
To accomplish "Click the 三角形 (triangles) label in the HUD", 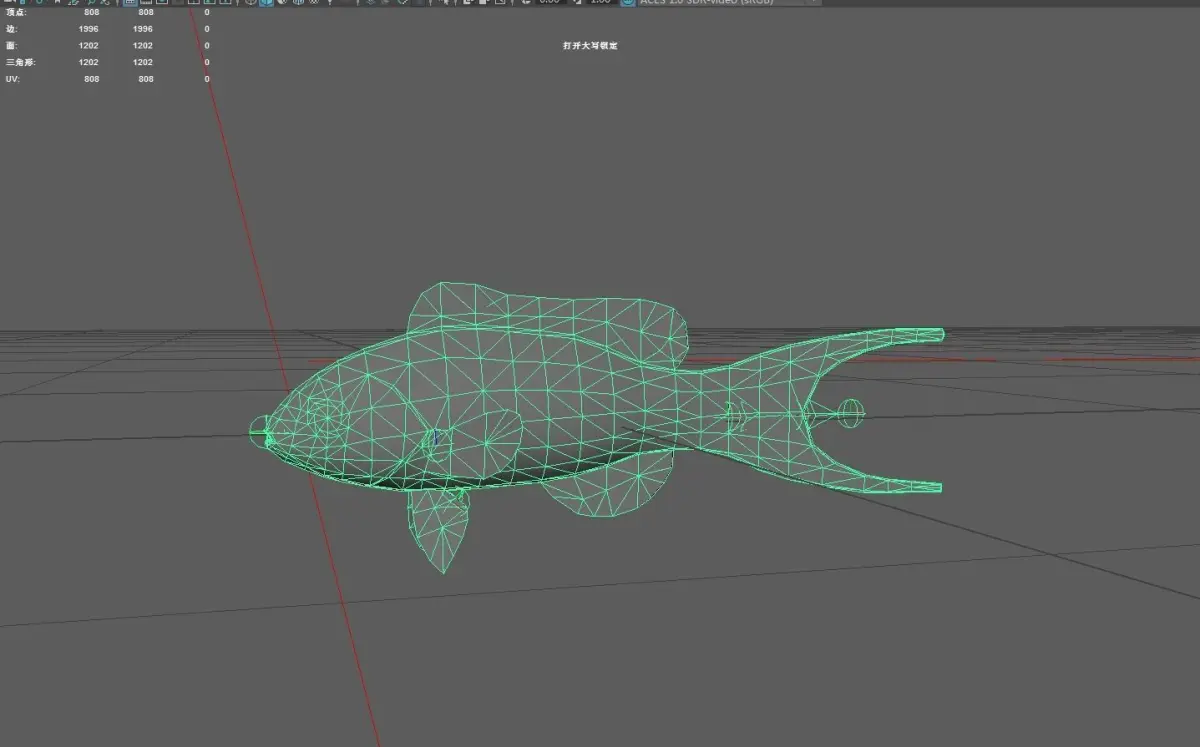I will 20,62.
